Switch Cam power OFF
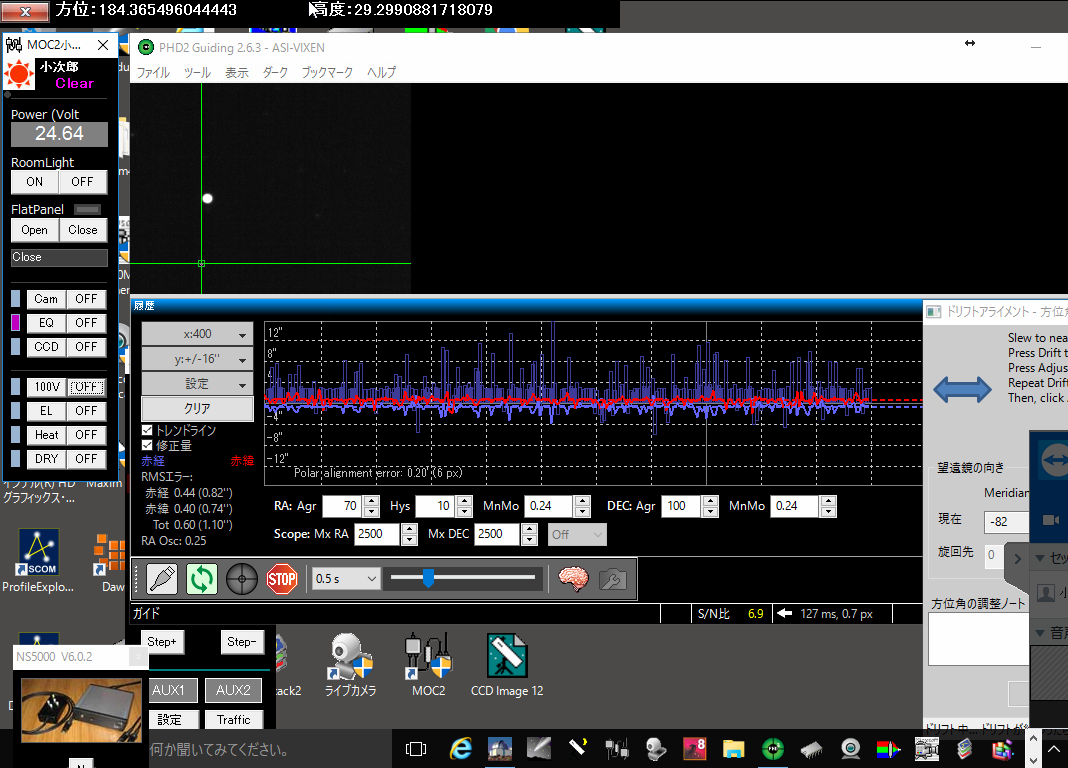The height and width of the screenshot is (768, 1068). 87,299
